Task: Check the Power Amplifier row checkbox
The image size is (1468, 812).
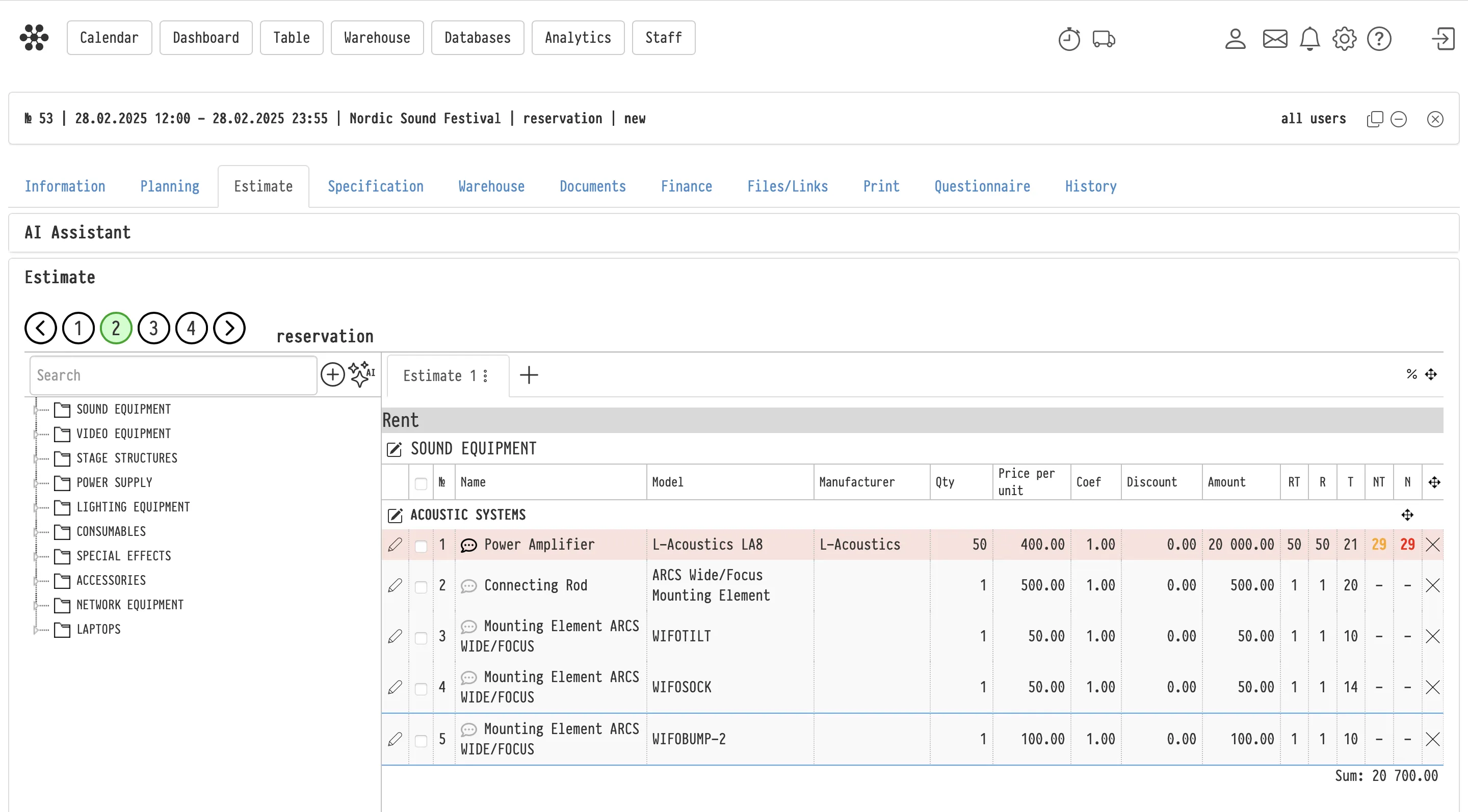Action: click(x=421, y=546)
